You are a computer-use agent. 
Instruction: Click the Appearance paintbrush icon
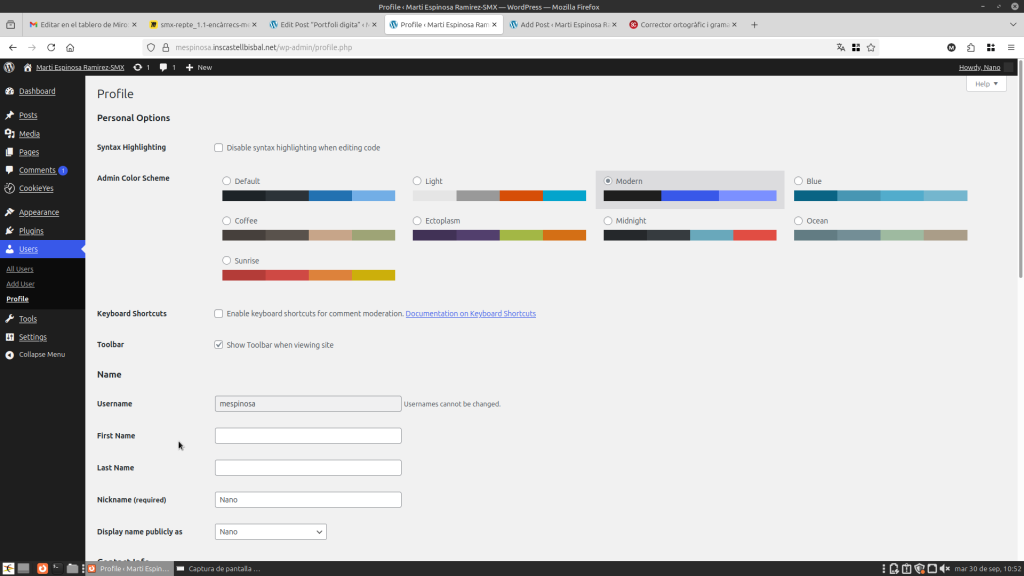click(x=9, y=212)
